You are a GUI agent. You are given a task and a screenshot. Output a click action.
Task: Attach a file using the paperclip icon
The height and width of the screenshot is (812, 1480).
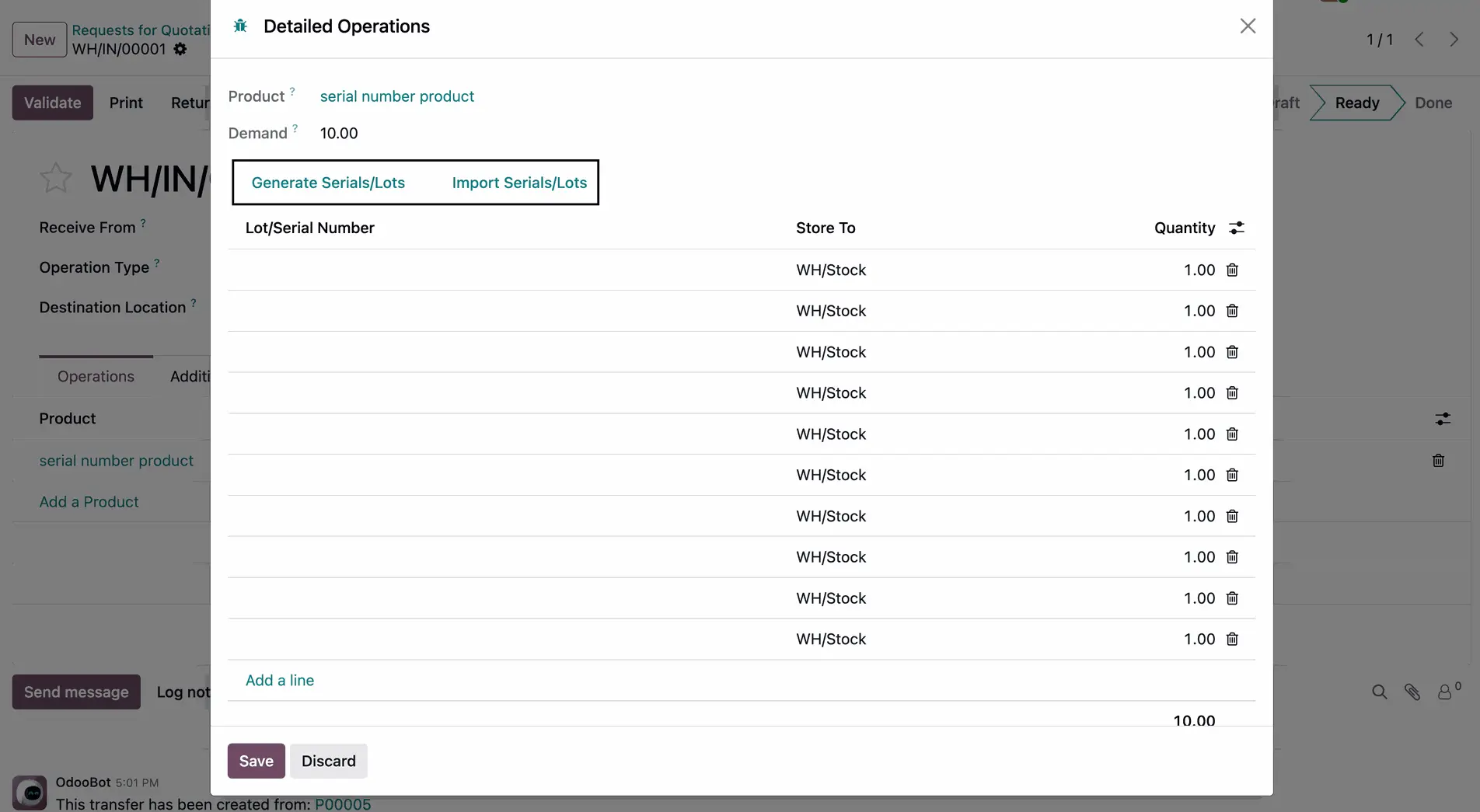(1412, 692)
